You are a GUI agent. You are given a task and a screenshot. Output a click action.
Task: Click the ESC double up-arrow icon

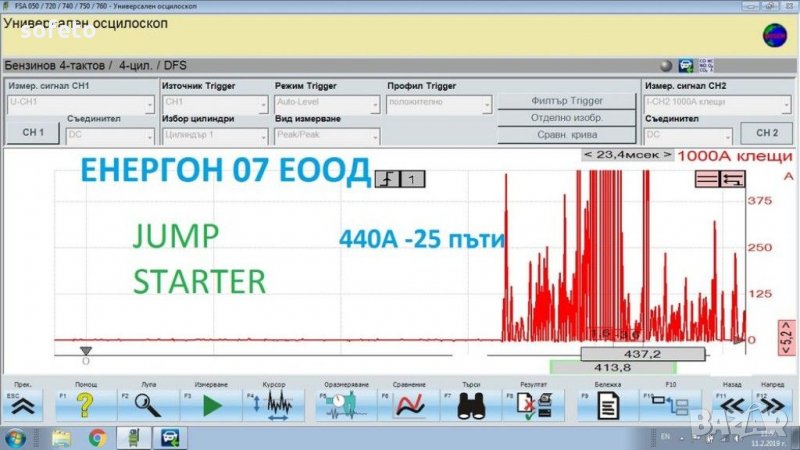(23, 405)
